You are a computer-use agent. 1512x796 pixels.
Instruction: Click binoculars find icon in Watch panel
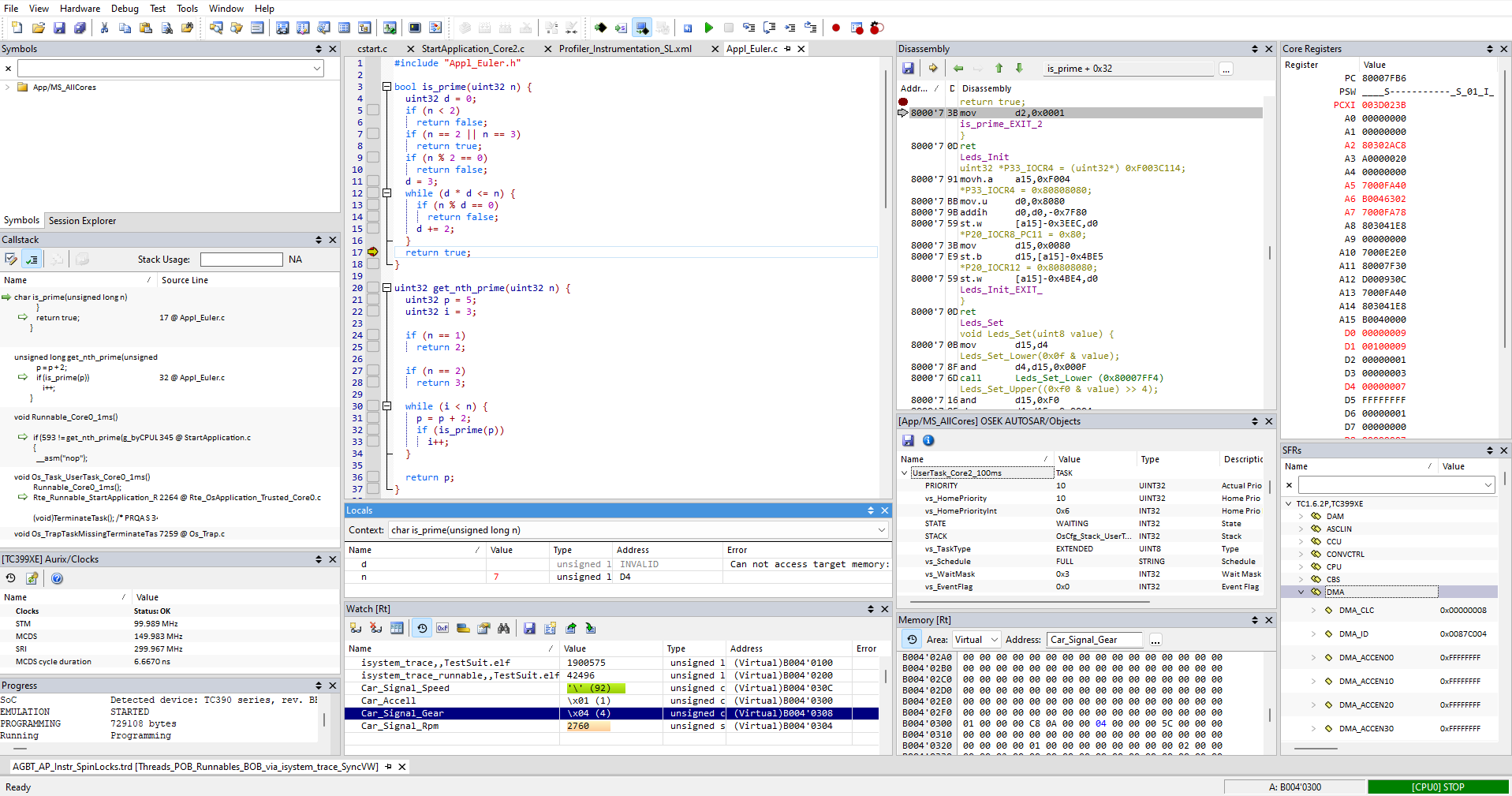[x=503, y=628]
